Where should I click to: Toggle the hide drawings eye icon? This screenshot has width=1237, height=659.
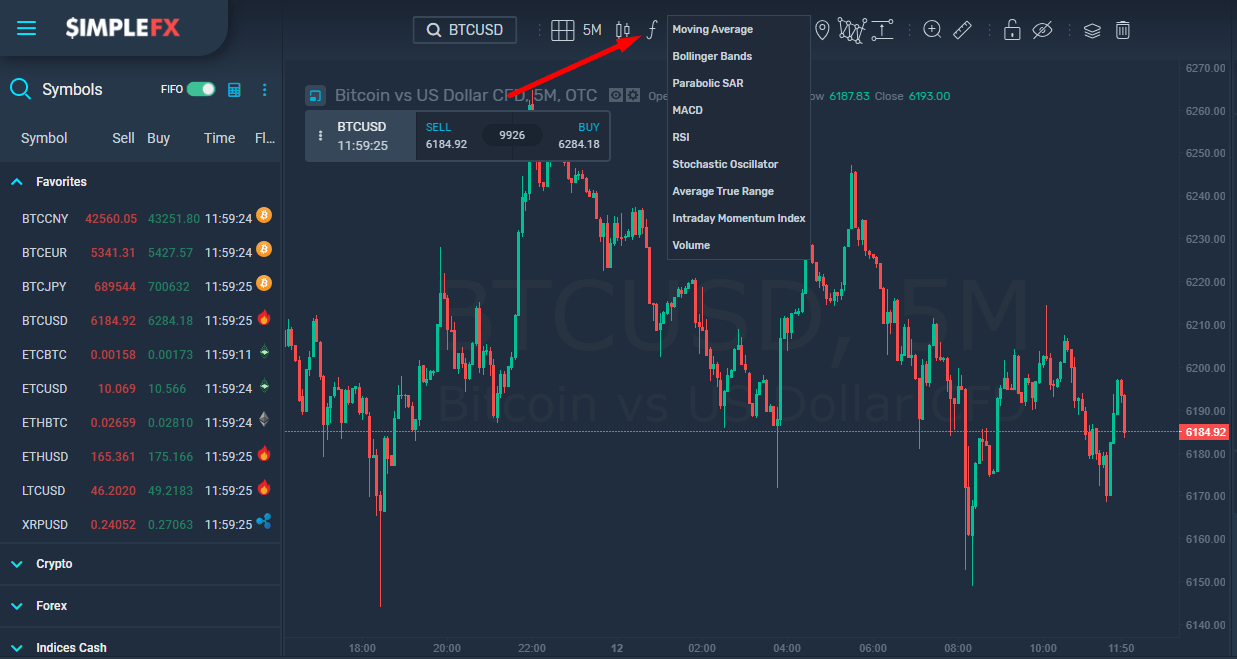[x=1042, y=30]
